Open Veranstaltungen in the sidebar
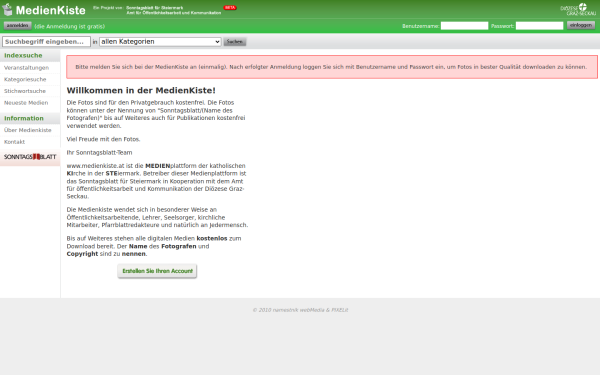 (26, 68)
